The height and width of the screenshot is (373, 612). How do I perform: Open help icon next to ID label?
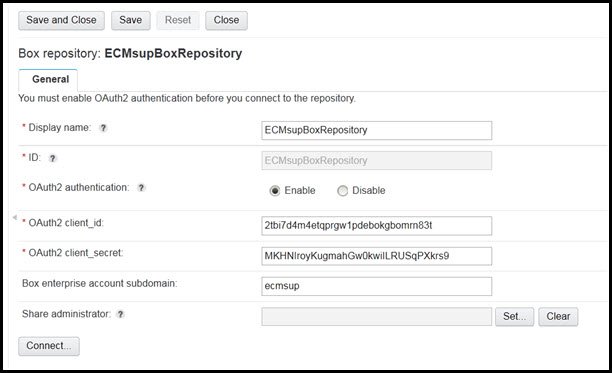[x=52, y=158]
